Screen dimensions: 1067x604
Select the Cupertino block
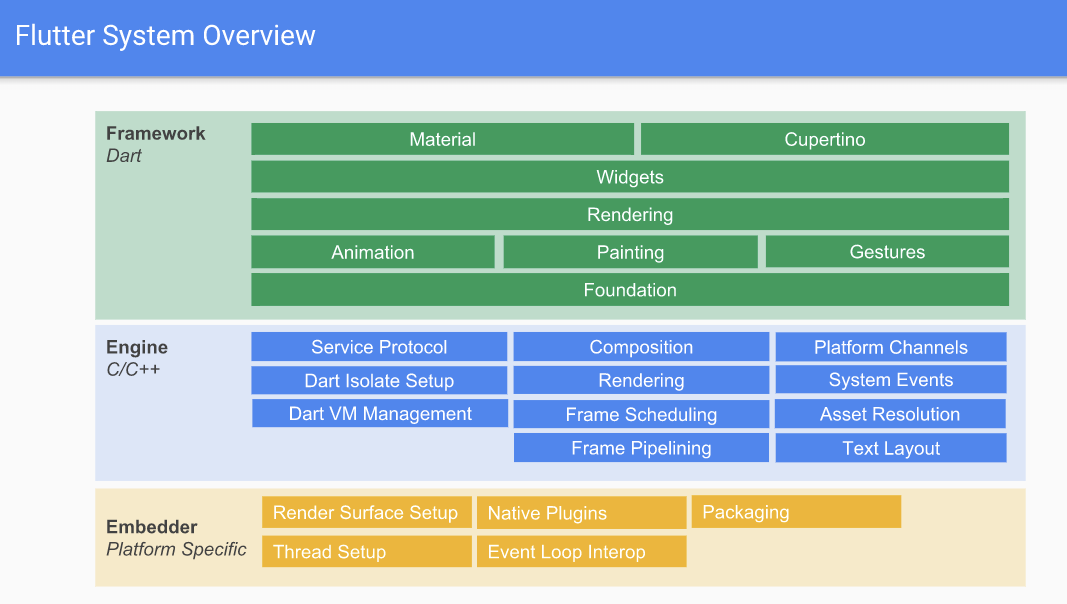pyautogui.click(x=825, y=139)
